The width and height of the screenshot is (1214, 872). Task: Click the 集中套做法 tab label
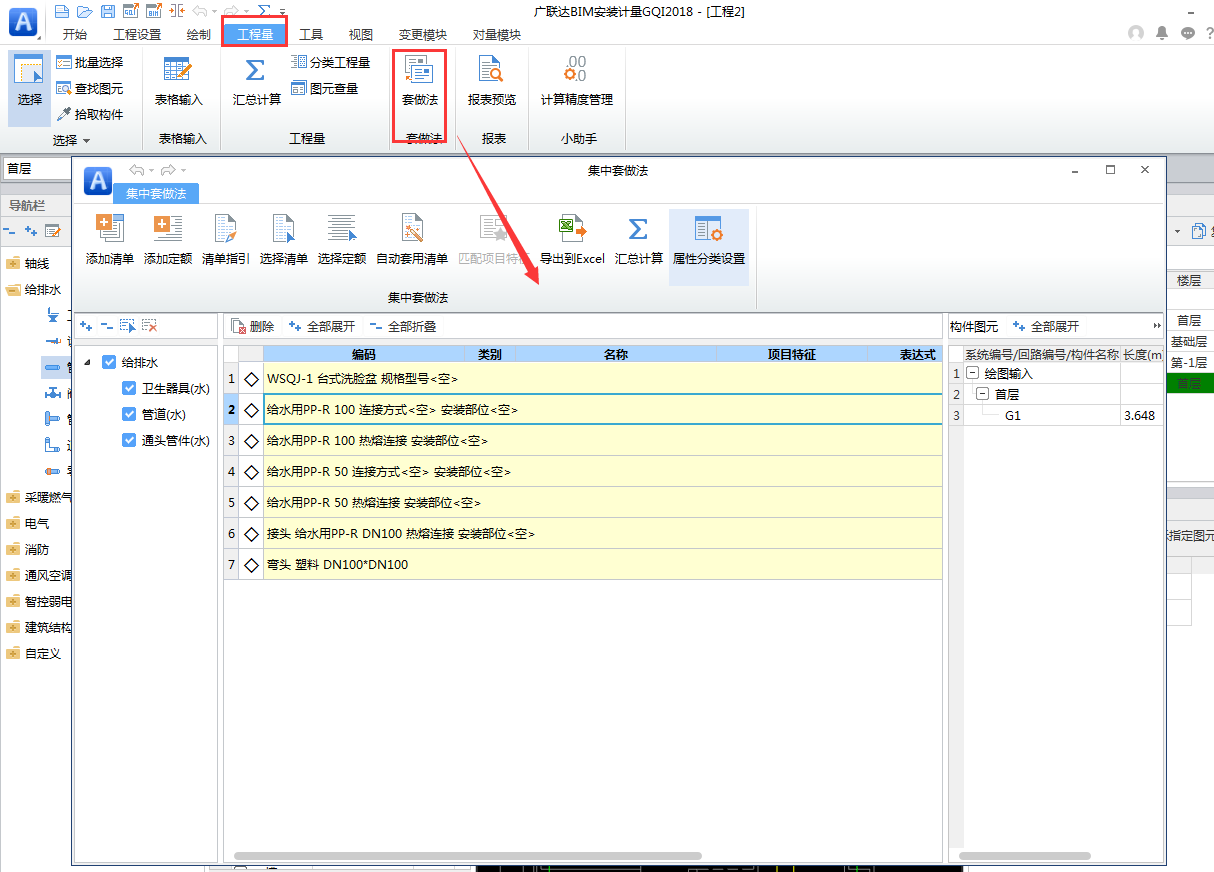[x=156, y=194]
